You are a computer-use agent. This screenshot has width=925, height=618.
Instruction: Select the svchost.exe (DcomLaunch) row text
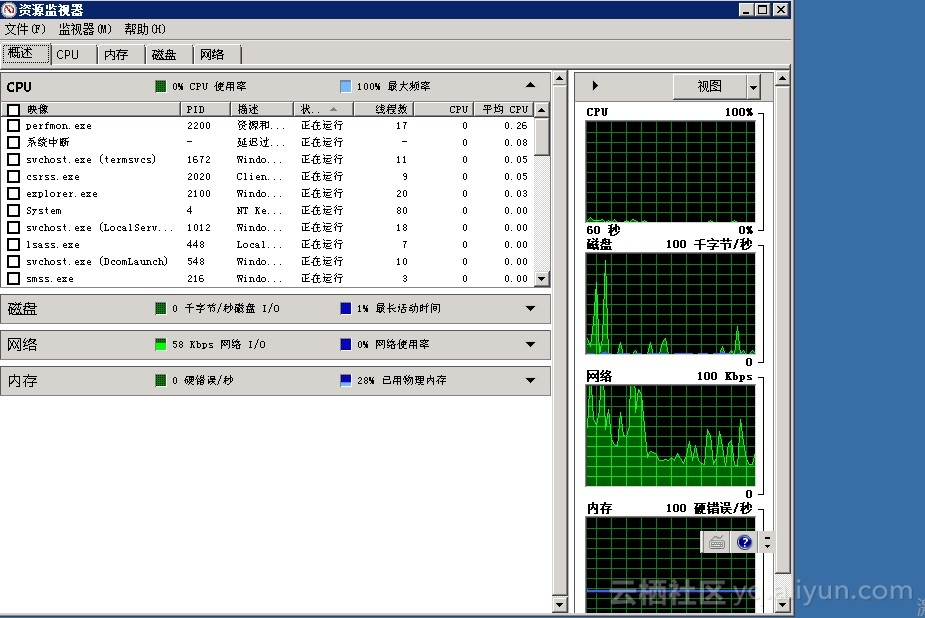(x=97, y=261)
